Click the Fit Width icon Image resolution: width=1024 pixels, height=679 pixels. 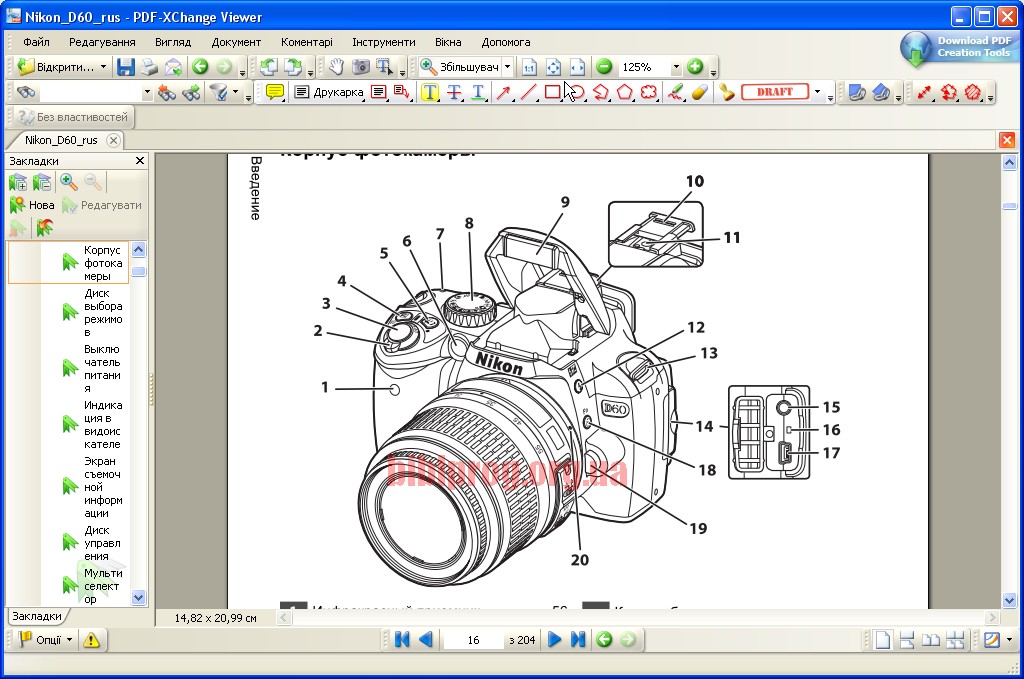[x=577, y=67]
